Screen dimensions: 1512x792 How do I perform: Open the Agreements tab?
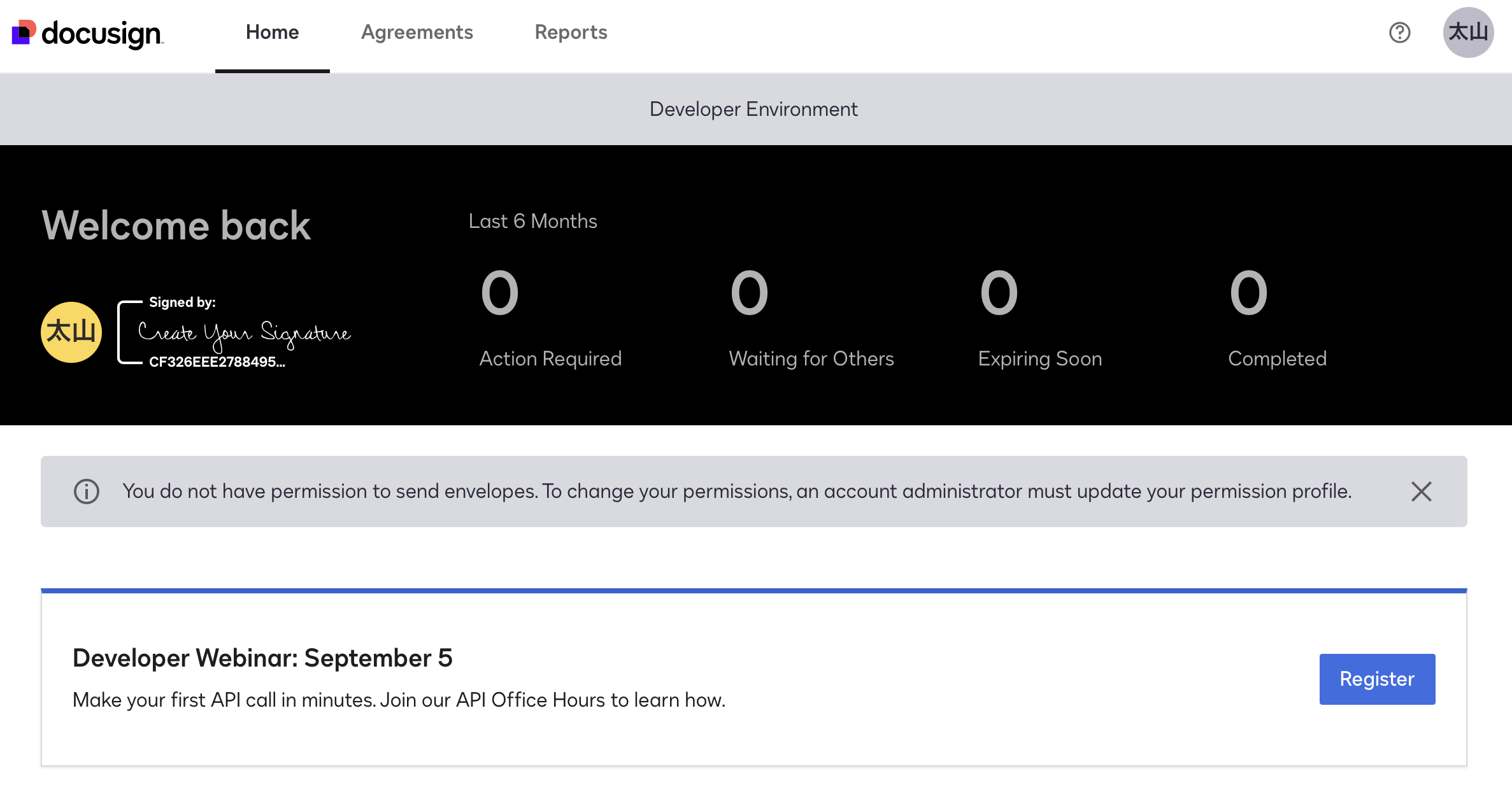(417, 32)
